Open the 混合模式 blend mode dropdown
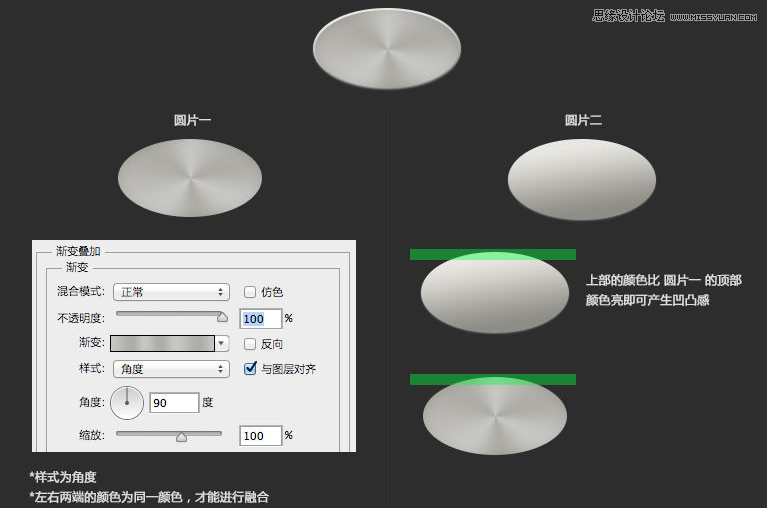 pyautogui.click(x=171, y=292)
